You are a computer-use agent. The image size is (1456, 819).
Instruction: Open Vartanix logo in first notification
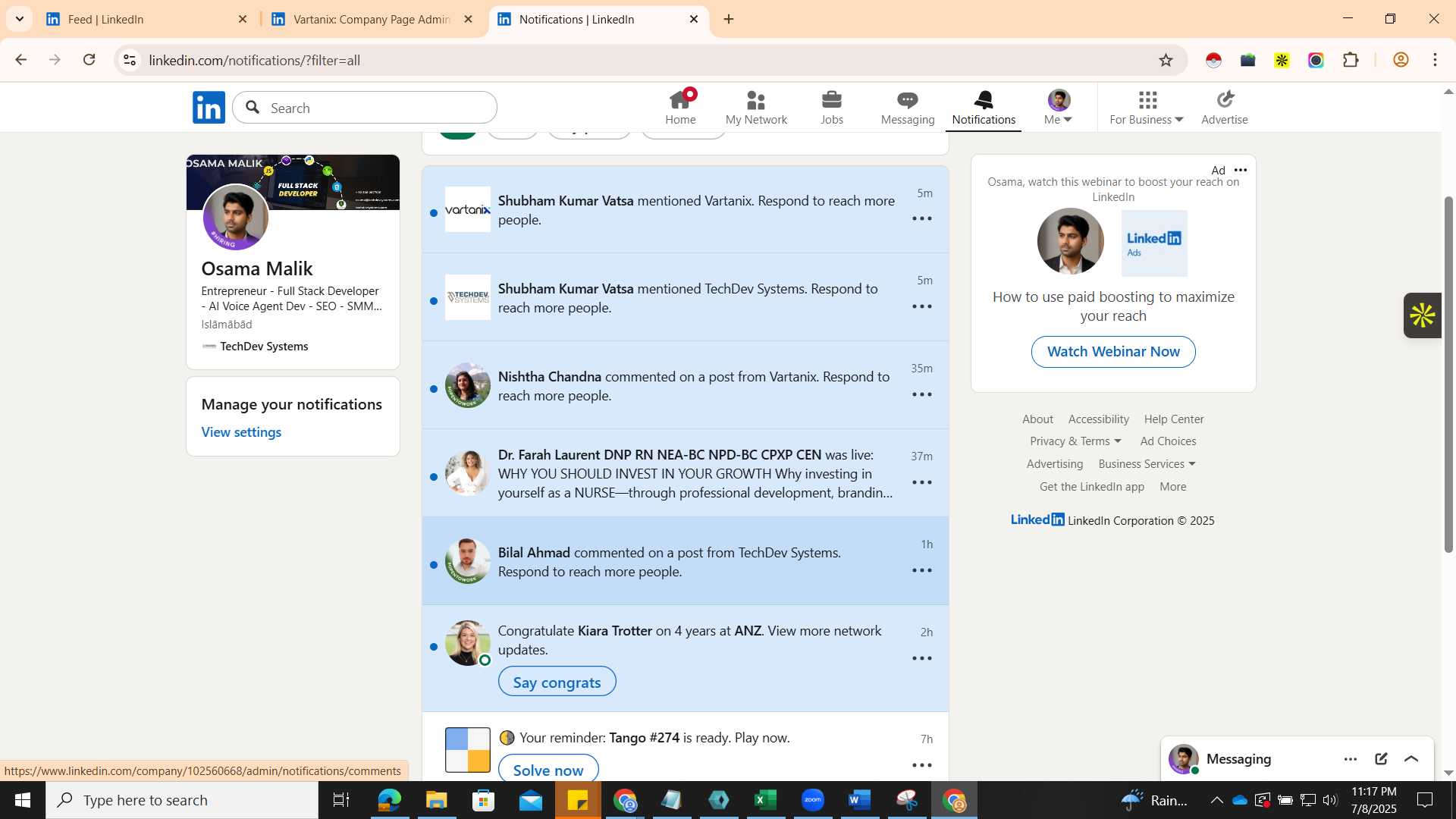467,209
